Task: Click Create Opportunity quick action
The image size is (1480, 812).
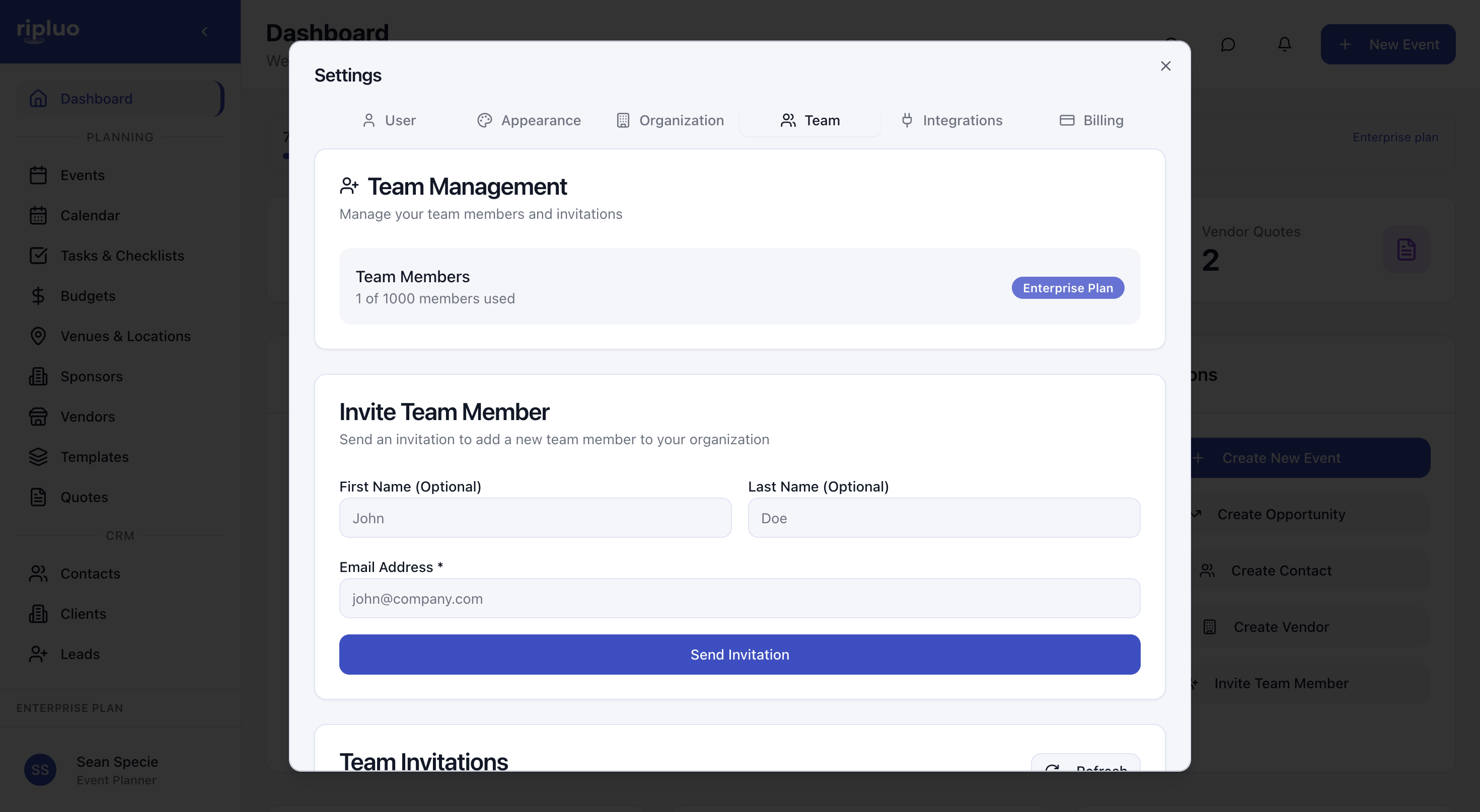Action: pos(1310,514)
